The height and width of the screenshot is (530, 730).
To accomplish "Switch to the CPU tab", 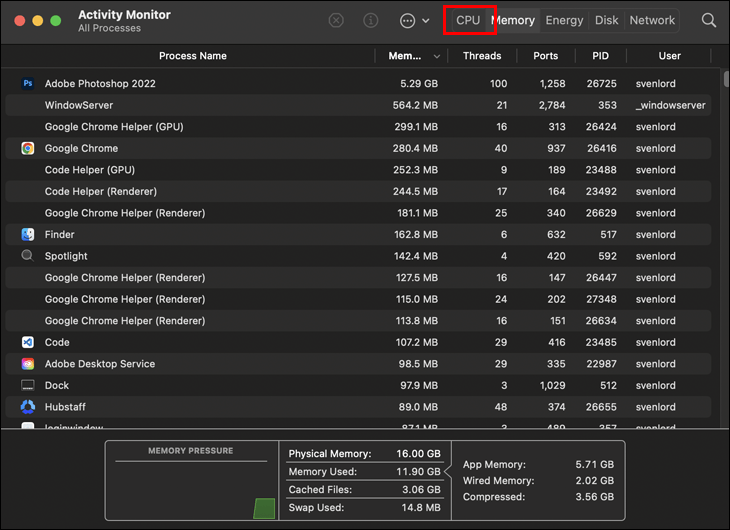I will 468,20.
